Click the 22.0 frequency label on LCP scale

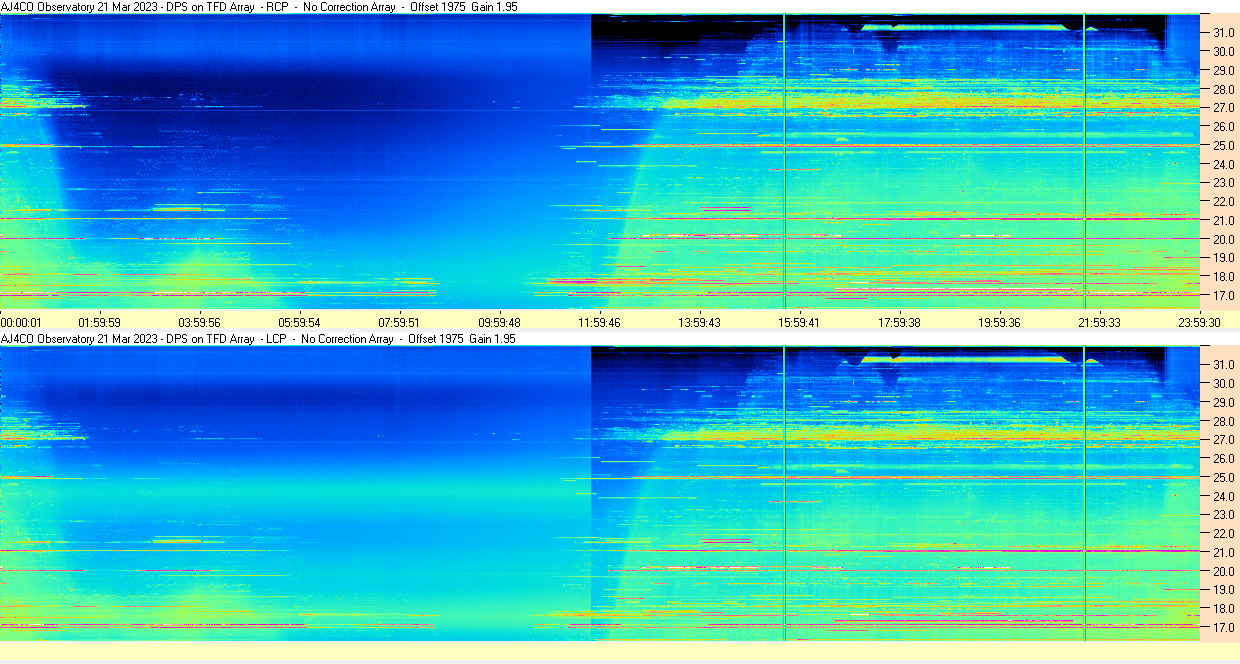point(1224,534)
